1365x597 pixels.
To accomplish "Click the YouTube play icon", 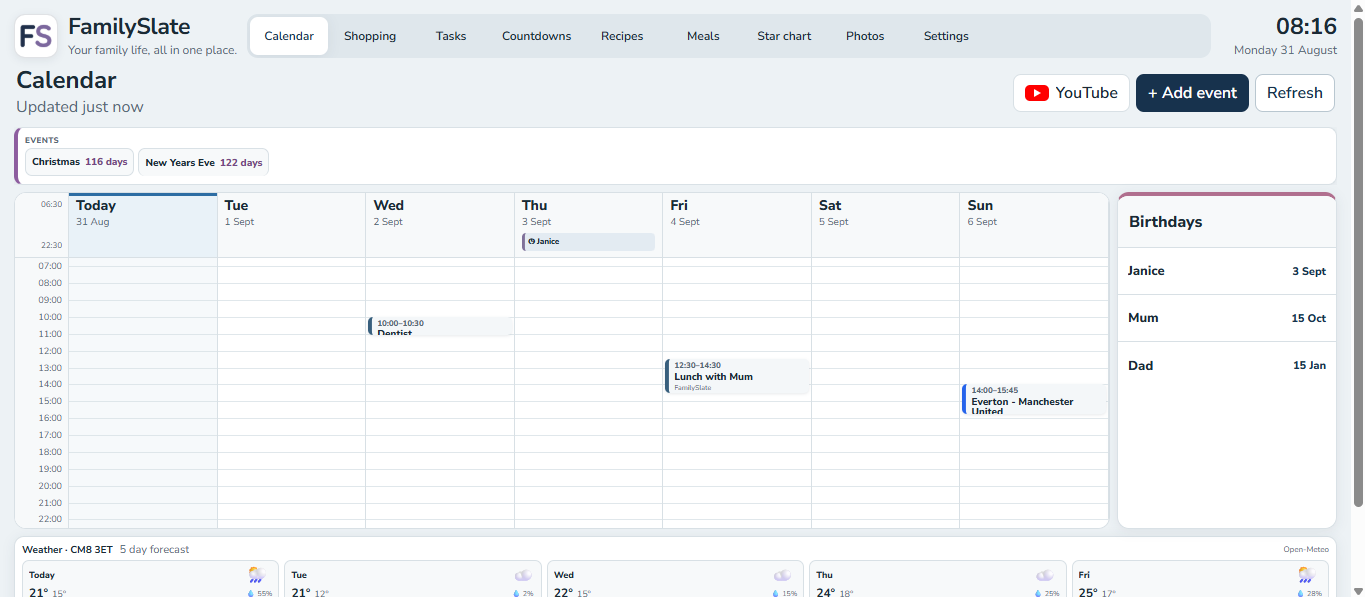I will [x=1037, y=93].
